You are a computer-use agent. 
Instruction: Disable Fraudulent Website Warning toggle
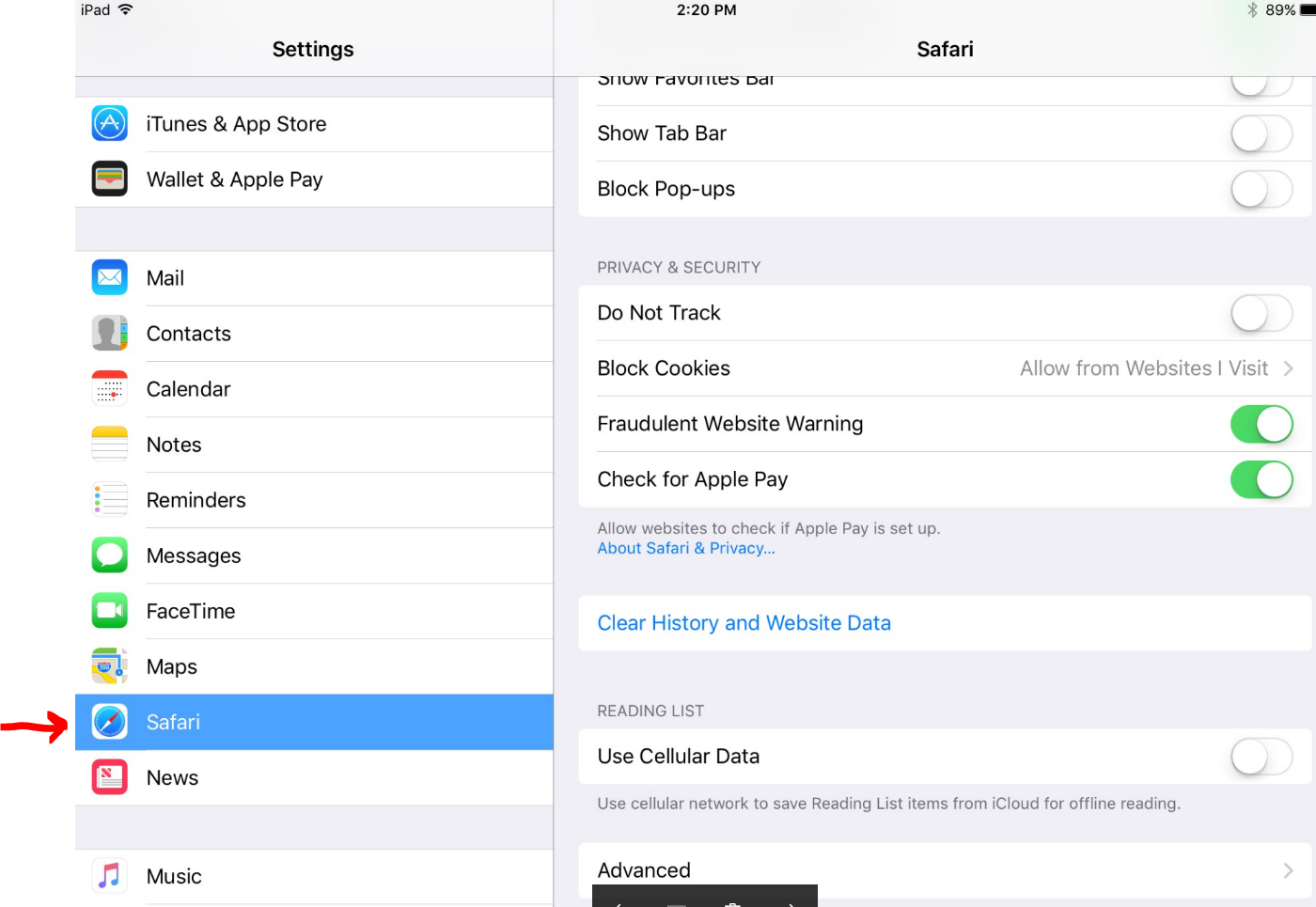click(x=1261, y=424)
